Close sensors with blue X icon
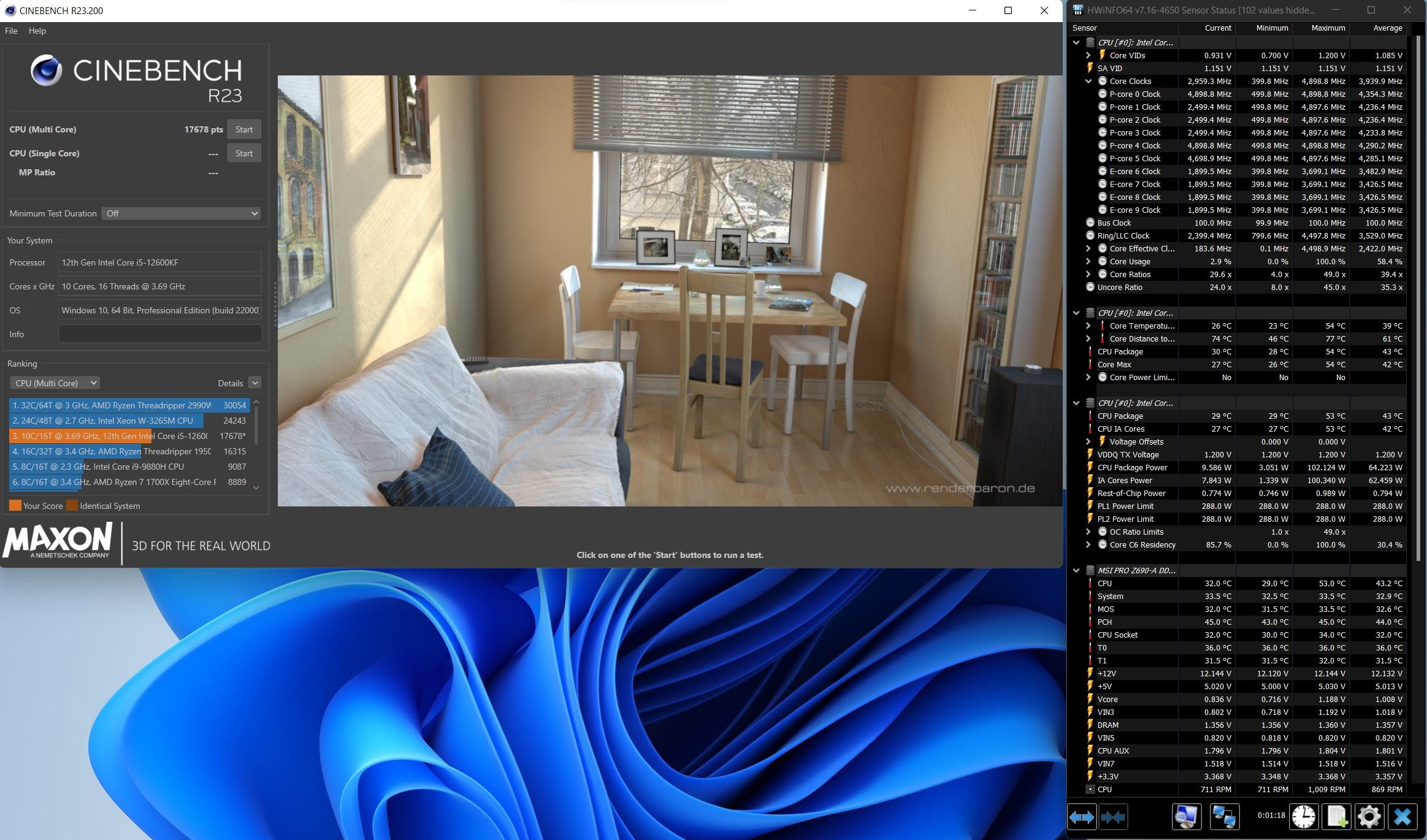The height and width of the screenshot is (840, 1427). point(1402,817)
